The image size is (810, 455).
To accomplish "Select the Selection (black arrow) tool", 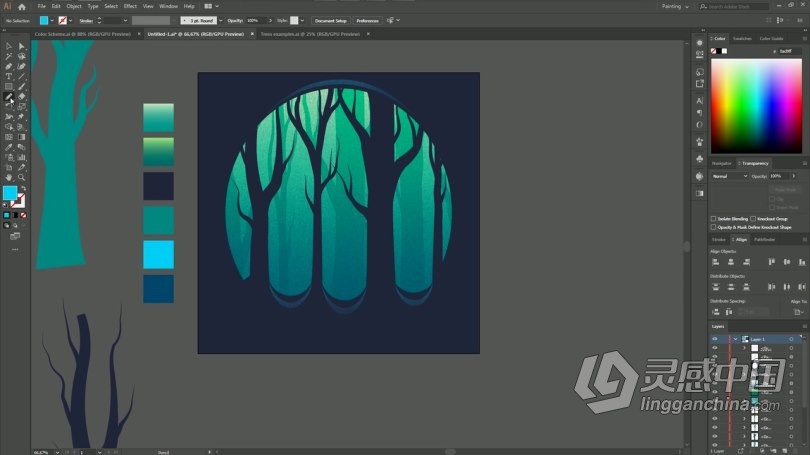I will click(9, 46).
